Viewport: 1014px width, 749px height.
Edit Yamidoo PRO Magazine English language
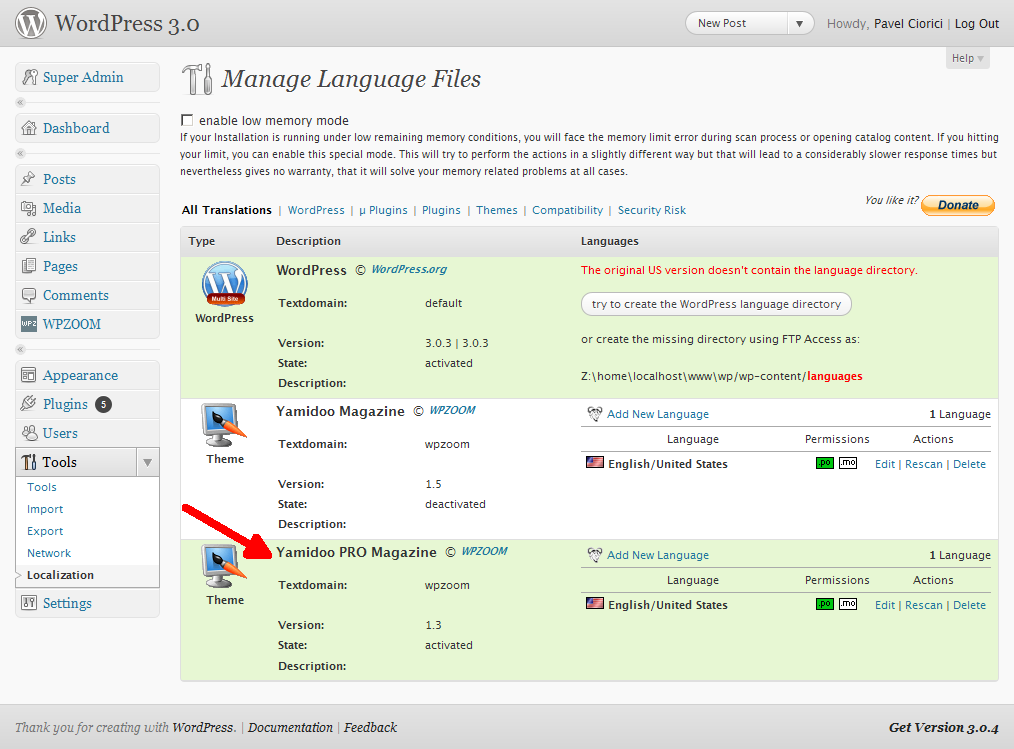coord(885,605)
